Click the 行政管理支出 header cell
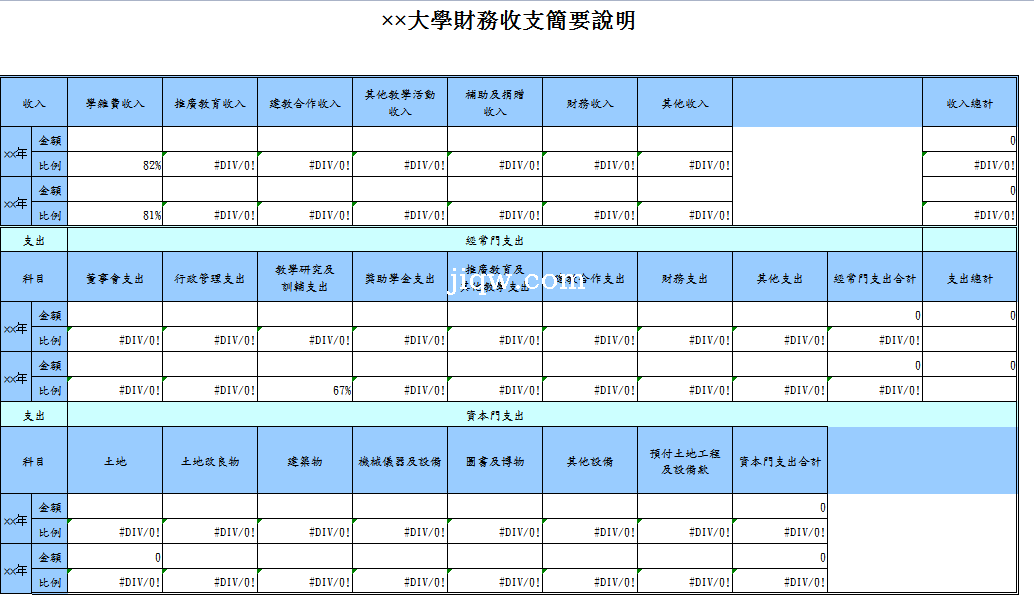The width and height of the screenshot is (1034, 615). (210, 279)
